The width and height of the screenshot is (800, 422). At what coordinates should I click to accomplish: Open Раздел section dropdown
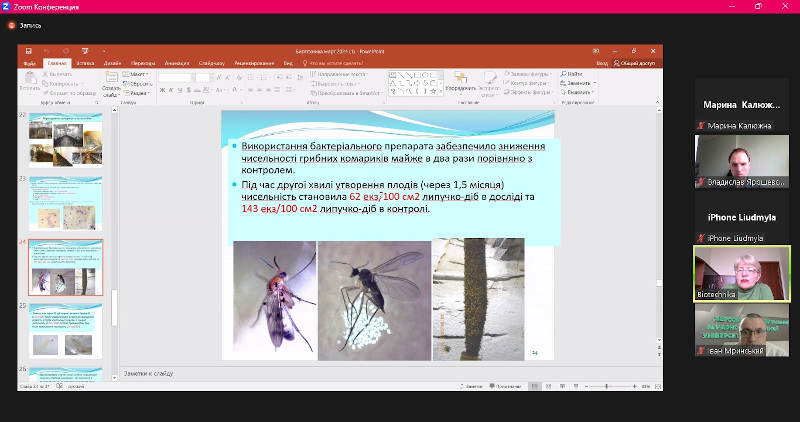click(x=136, y=93)
